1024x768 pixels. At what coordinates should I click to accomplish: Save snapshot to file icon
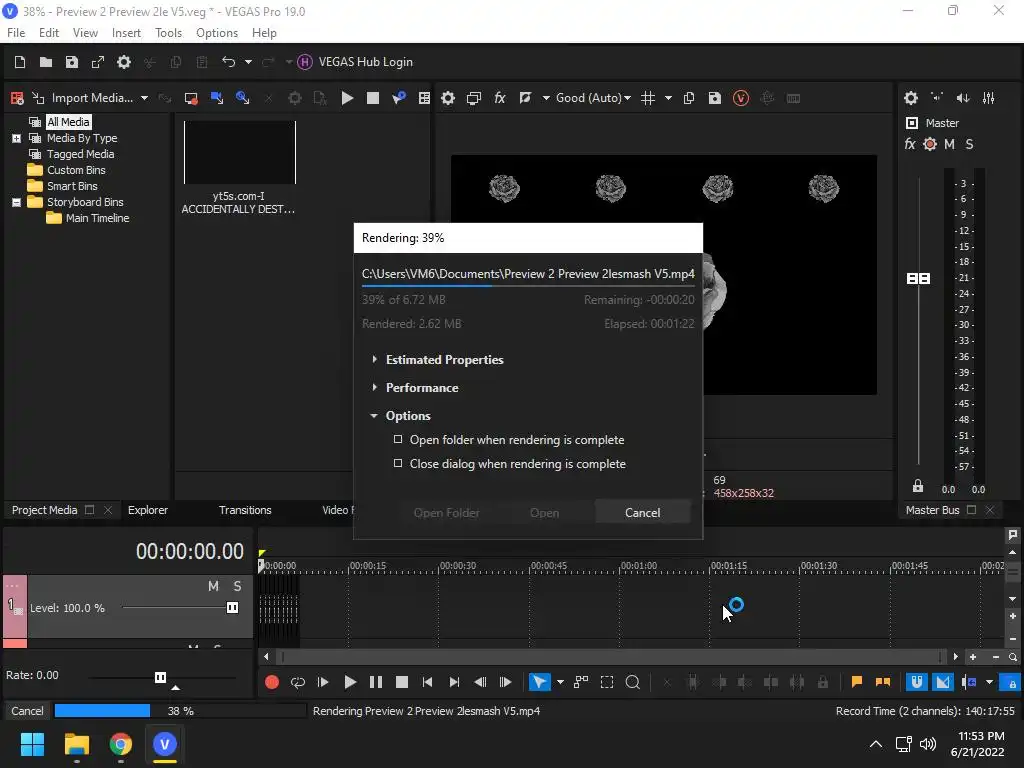click(x=715, y=98)
